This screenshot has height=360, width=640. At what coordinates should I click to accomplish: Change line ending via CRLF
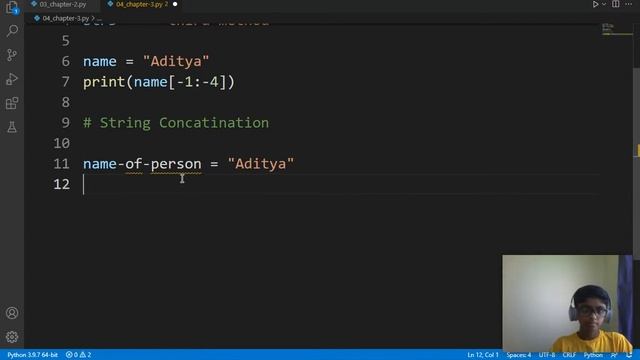point(569,355)
